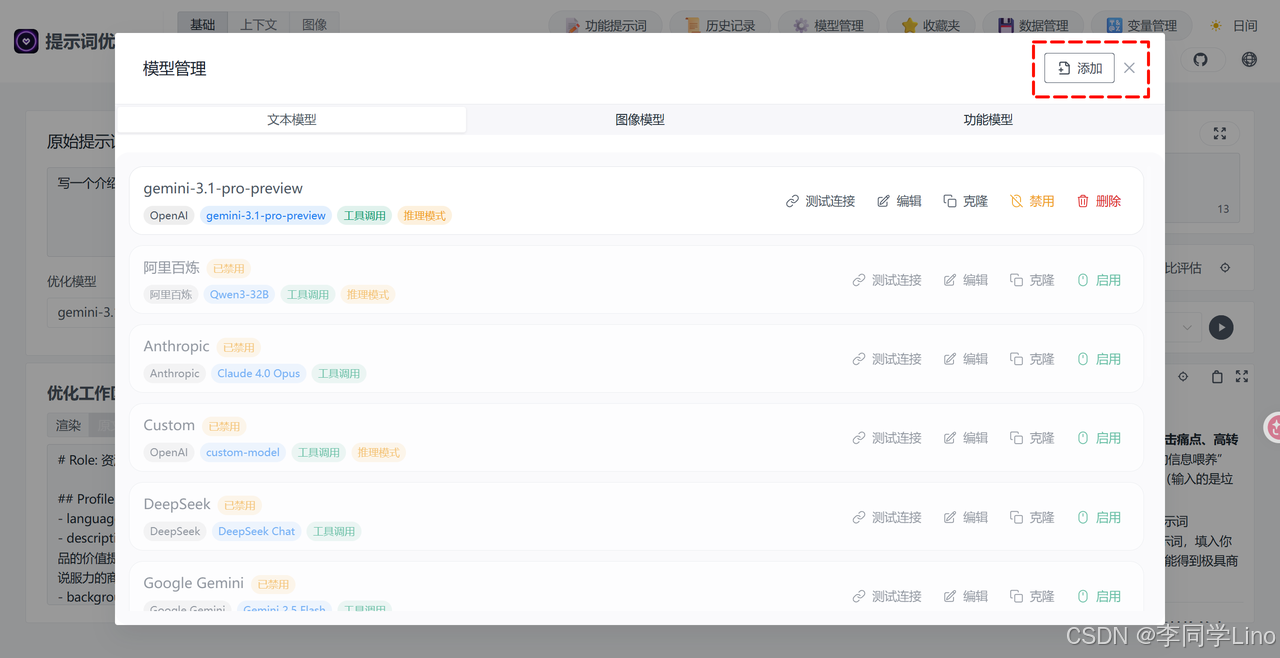This screenshot has height=658, width=1280.
Task: Clone the gemini-3.1-pro-preview model
Action: tap(965, 201)
